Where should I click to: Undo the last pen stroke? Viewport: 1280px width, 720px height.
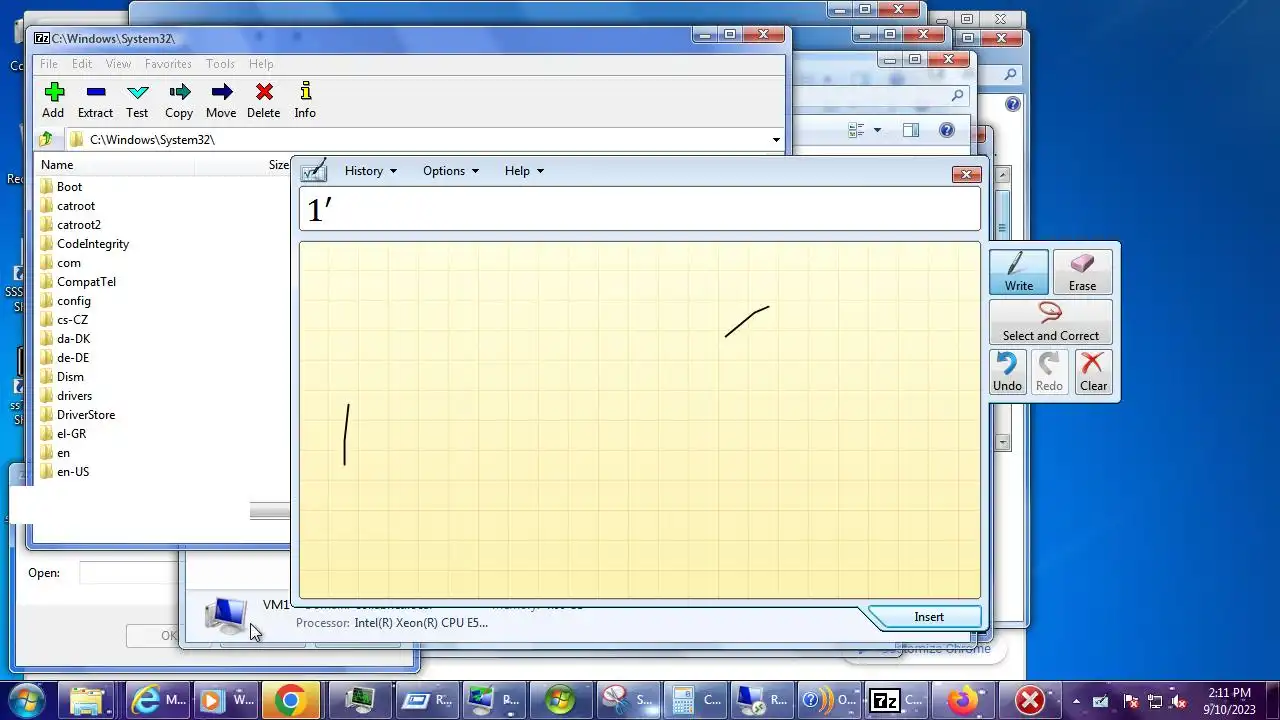[x=1007, y=372]
